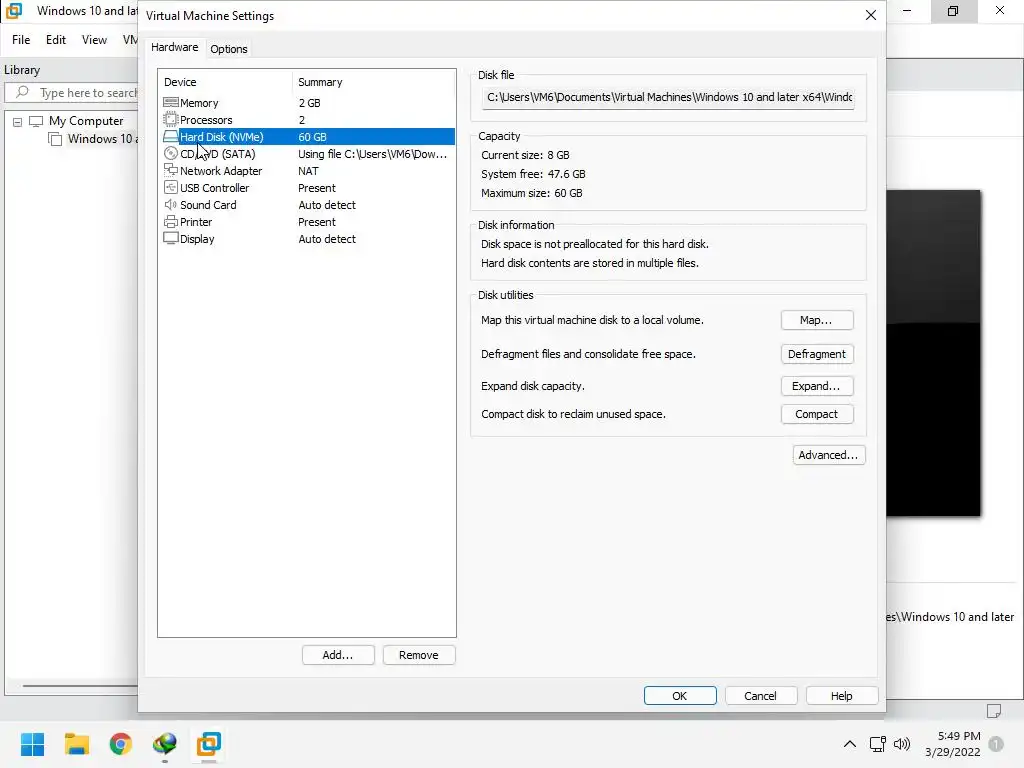The width and height of the screenshot is (1024, 768).
Task: Switch to the Options tab
Action: click(229, 49)
